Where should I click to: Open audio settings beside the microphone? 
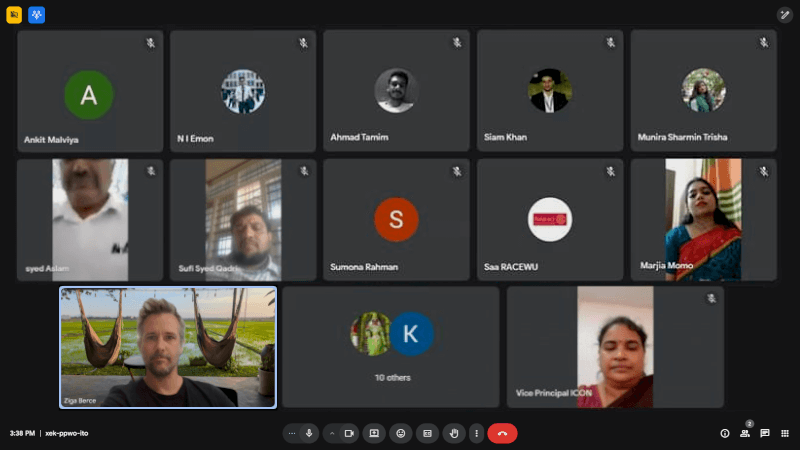[x=291, y=433]
